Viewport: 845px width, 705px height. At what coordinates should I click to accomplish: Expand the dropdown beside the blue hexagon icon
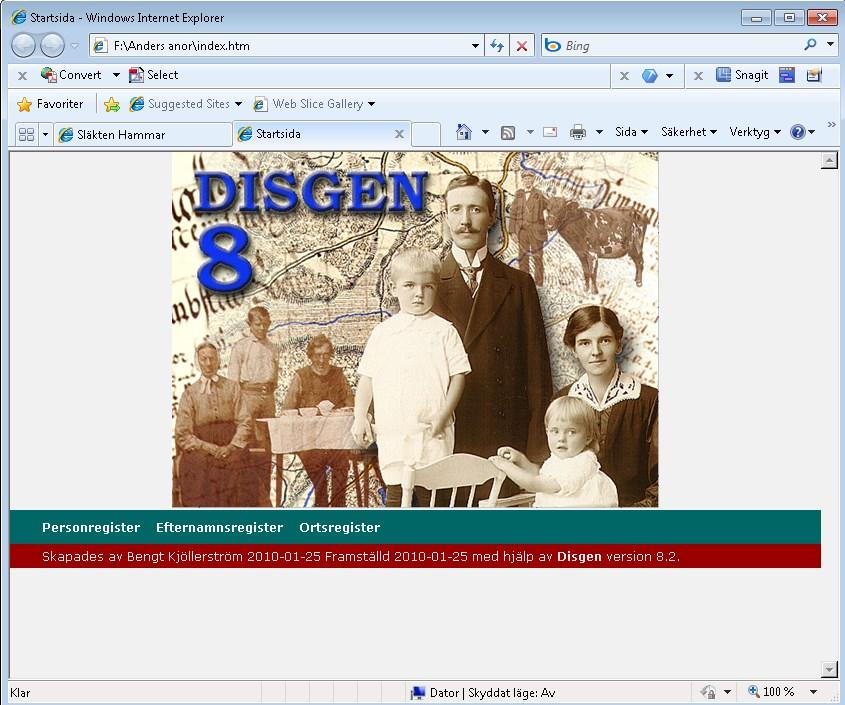click(669, 75)
